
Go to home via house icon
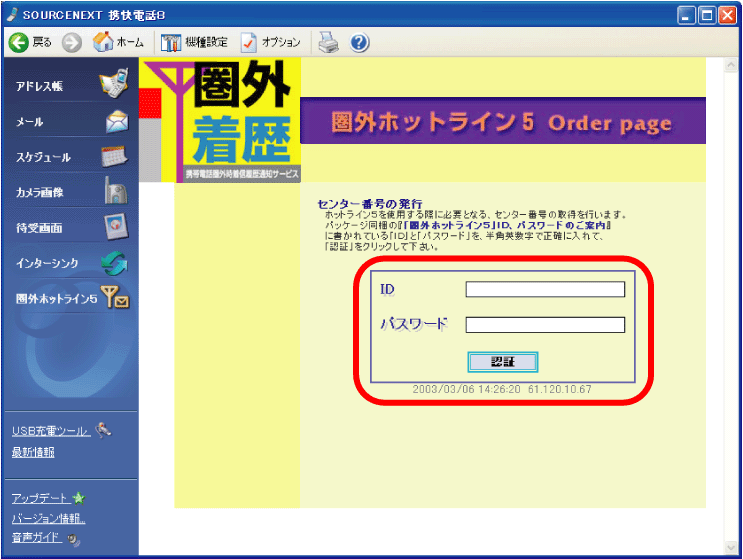tap(103, 42)
